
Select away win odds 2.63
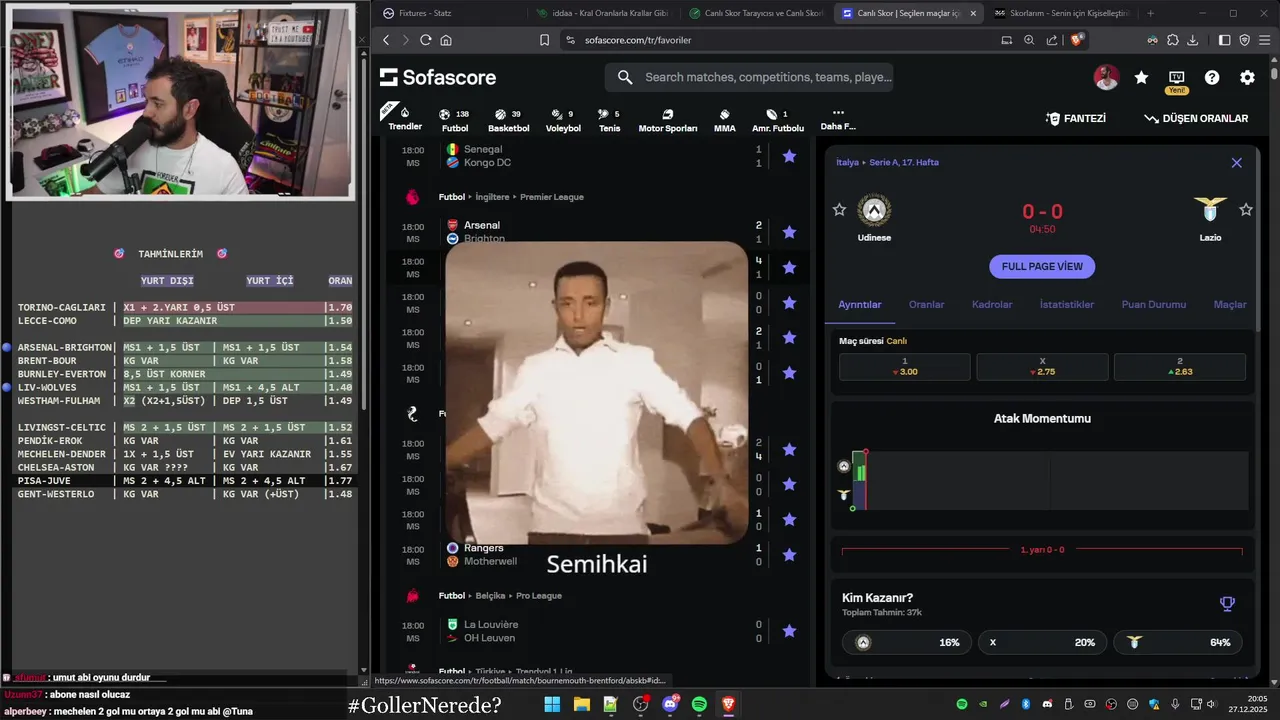1180,367
